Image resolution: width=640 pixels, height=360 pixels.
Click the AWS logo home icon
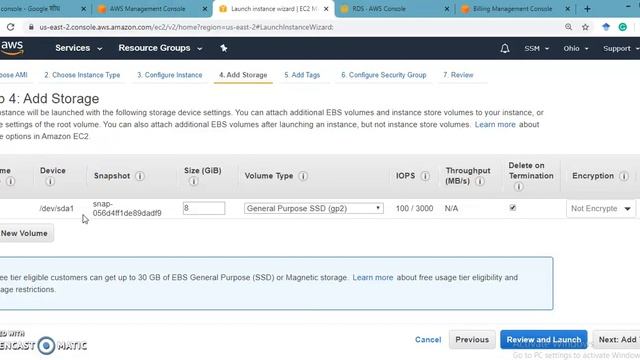point(12,48)
